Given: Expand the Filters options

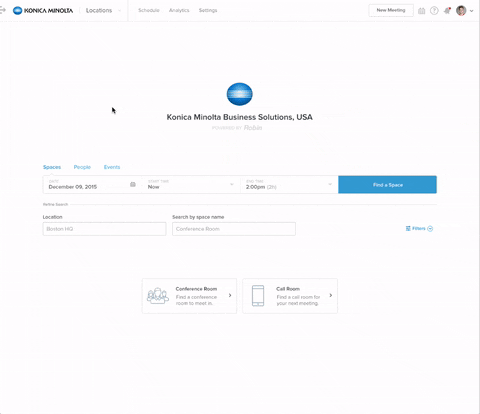Looking at the screenshot, I should [419, 228].
